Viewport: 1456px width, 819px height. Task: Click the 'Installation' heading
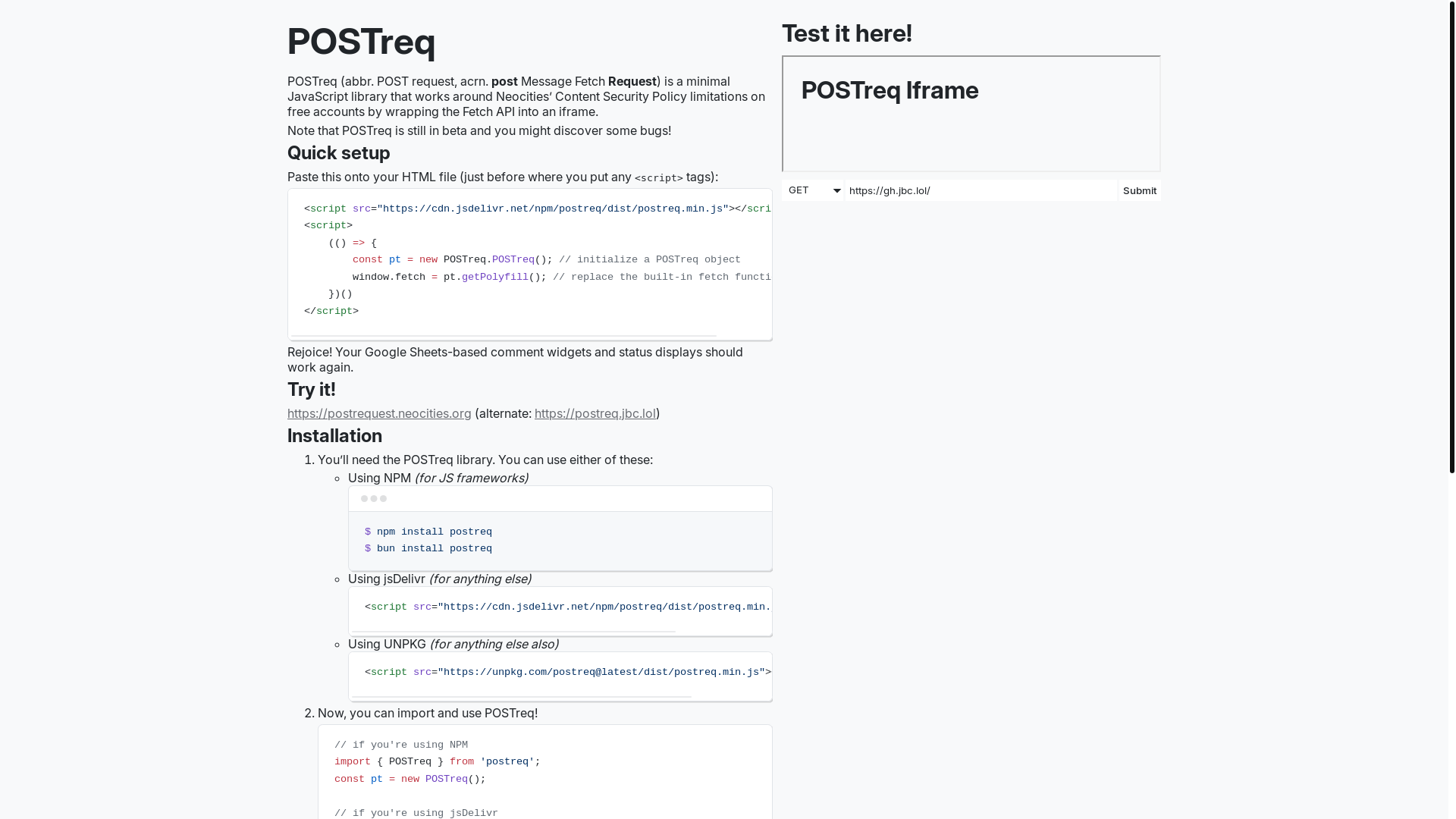(x=334, y=436)
